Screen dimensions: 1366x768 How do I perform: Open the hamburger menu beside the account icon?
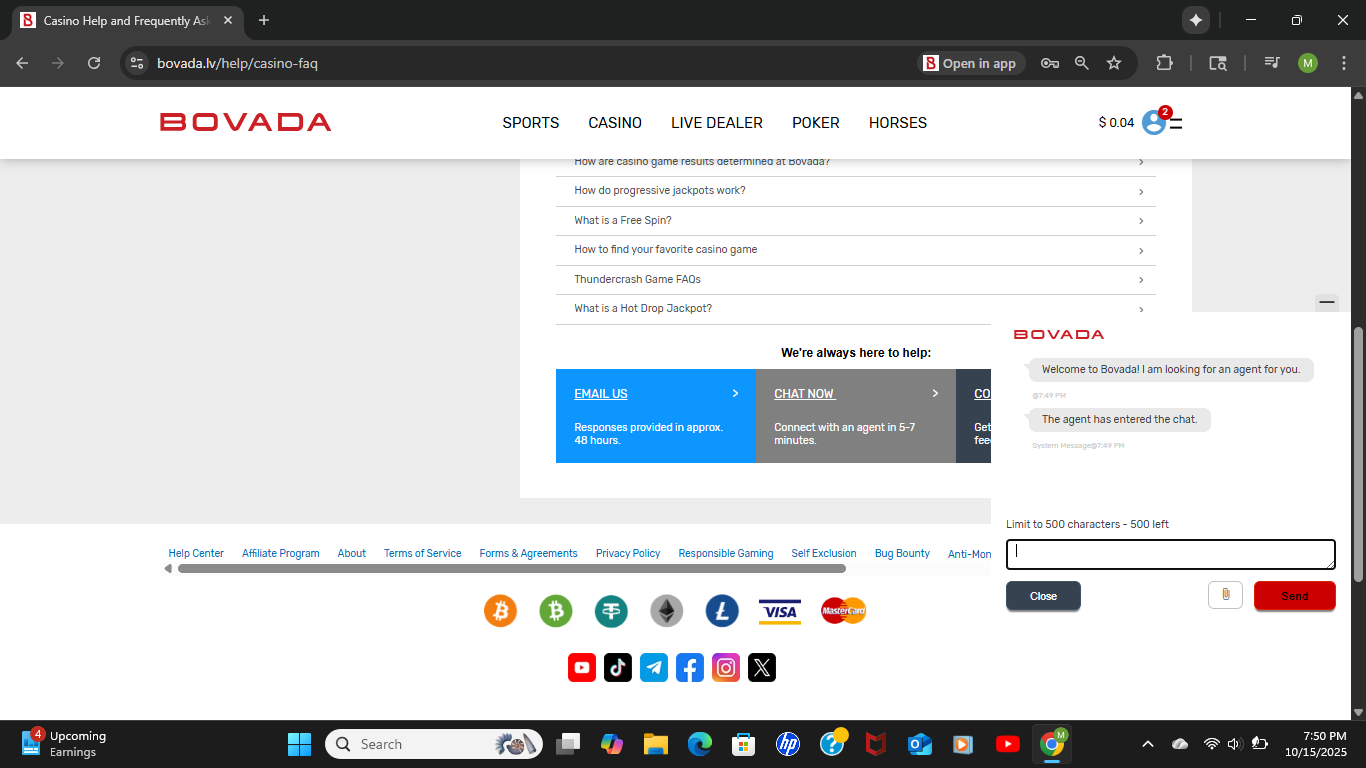1177,124
